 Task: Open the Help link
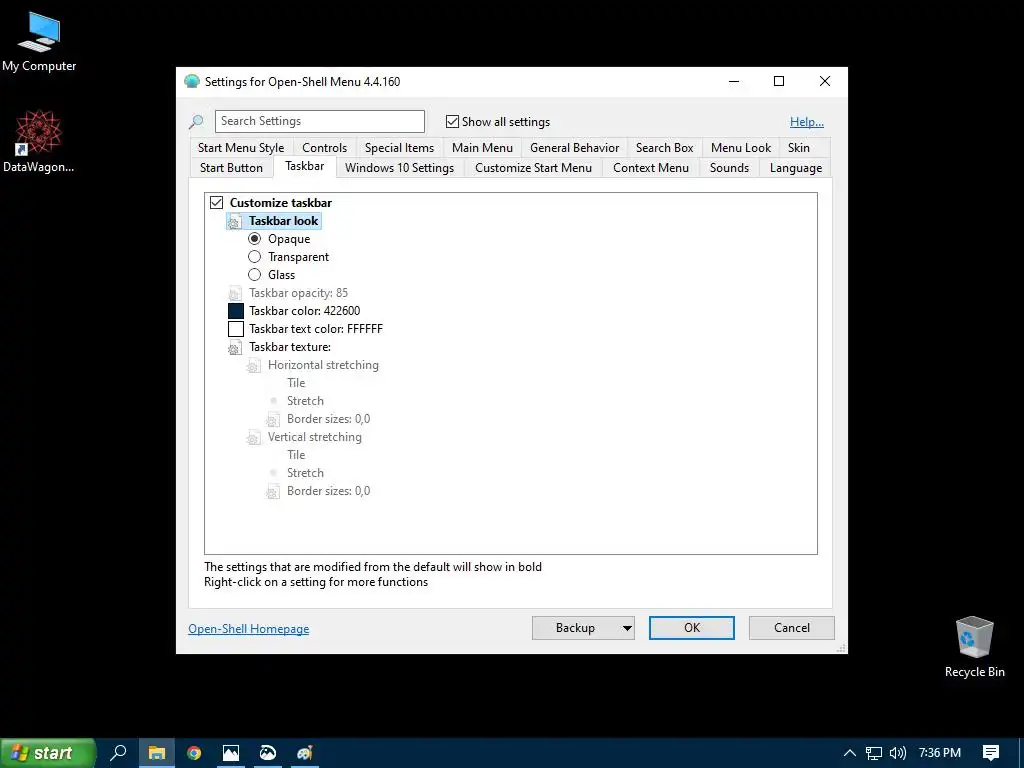click(807, 121)
